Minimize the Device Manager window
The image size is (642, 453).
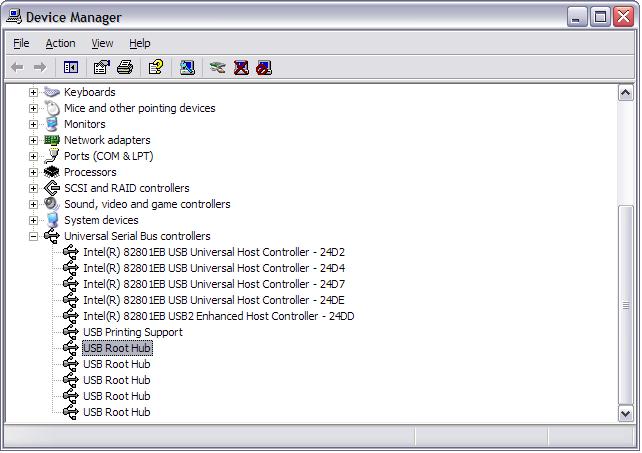coord(577,17)
